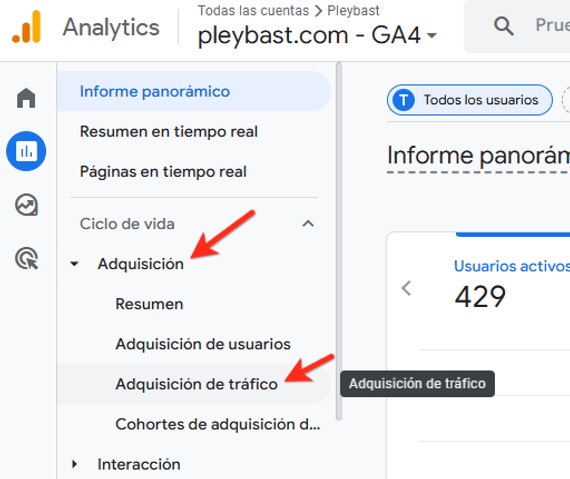This screenshot has width=570, height=479.
Task: Open the Explore icon in the sidebar
Action: pos(26,205)
